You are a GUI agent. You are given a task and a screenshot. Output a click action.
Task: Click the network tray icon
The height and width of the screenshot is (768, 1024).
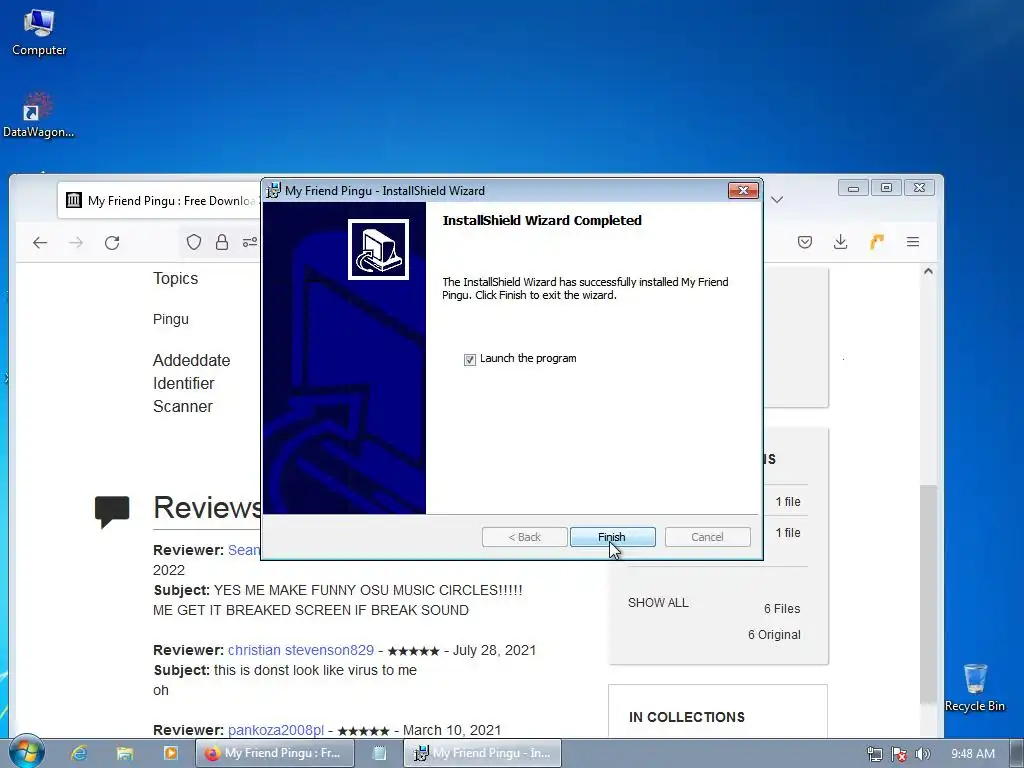click(x=874, y=754)
